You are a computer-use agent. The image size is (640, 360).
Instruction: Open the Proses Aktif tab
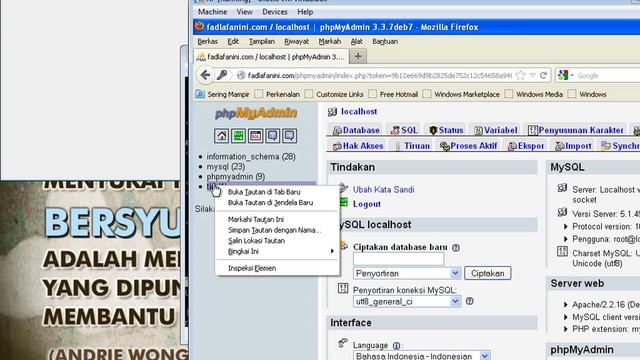click(469, 146)
